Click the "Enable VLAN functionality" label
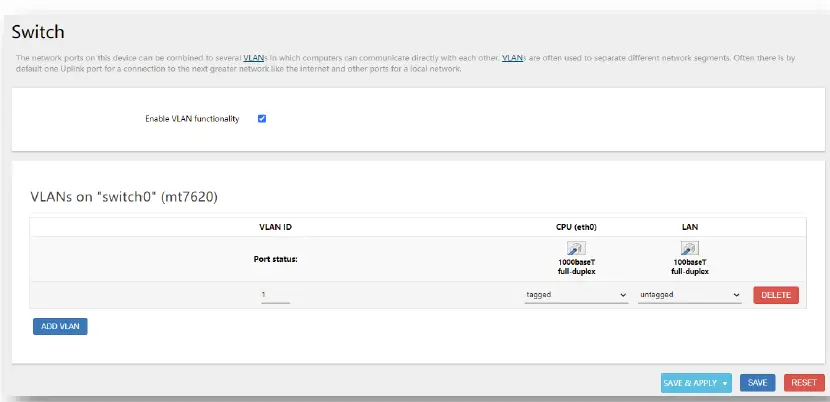This screenshot has width=830, height=402. [x=192, y=118]
